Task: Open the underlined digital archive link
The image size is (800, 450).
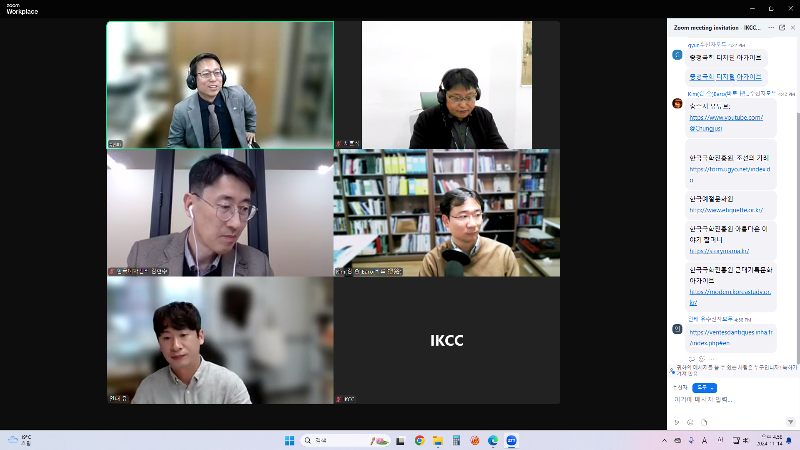Action: click(725, 76)
